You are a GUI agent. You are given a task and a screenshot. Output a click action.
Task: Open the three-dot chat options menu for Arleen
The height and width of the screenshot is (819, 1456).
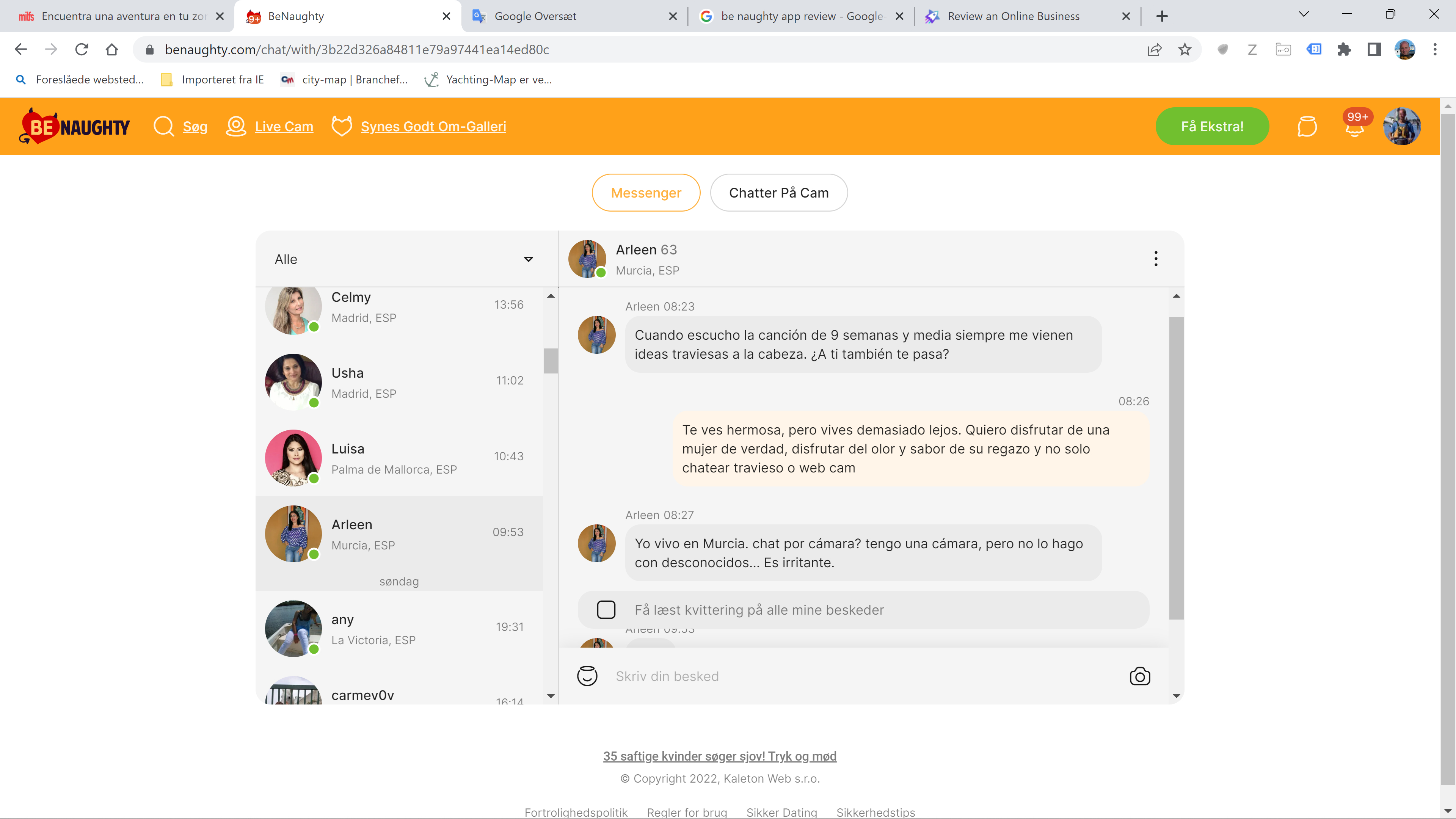click(1156, 259)
